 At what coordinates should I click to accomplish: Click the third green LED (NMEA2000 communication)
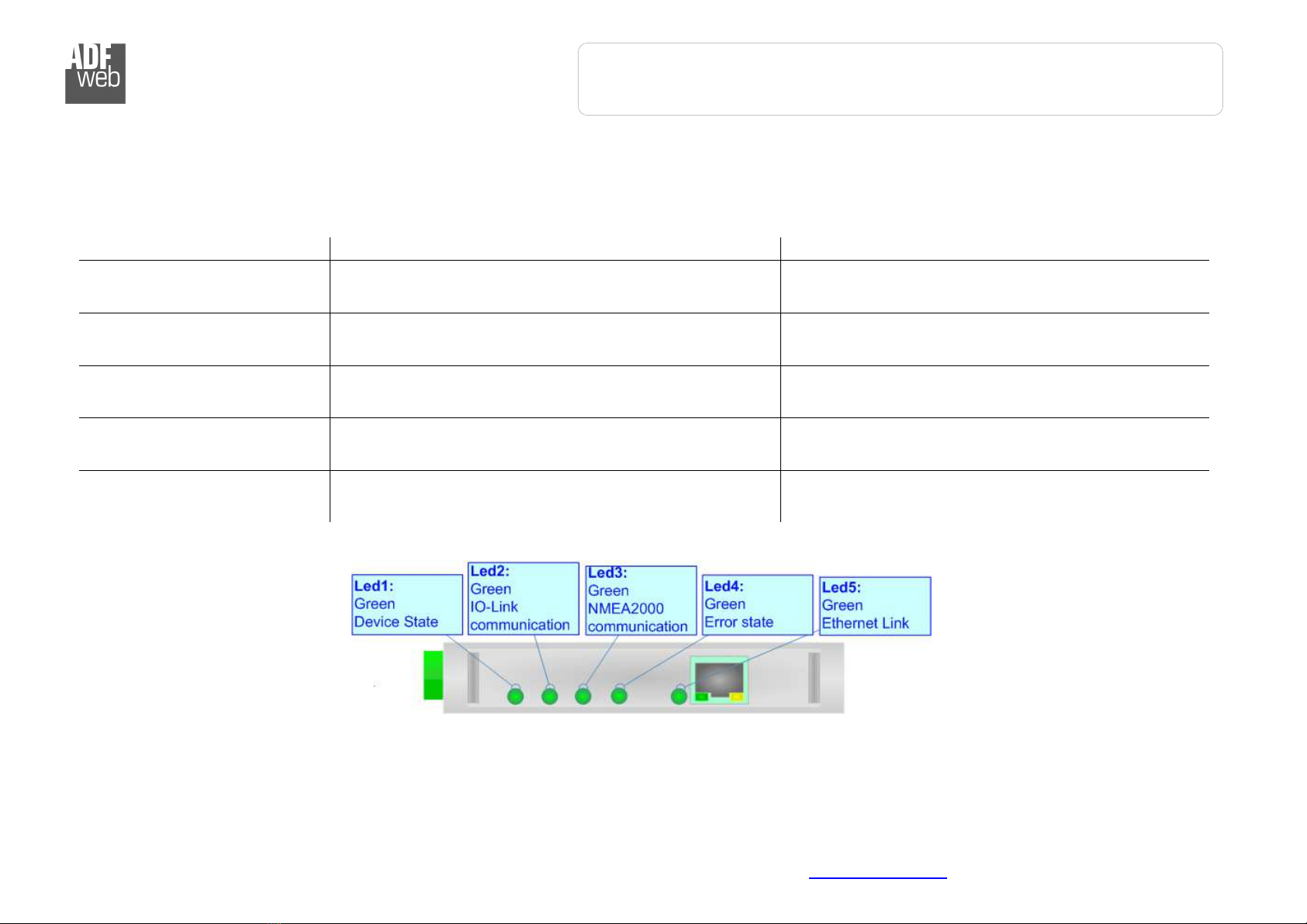583,696
